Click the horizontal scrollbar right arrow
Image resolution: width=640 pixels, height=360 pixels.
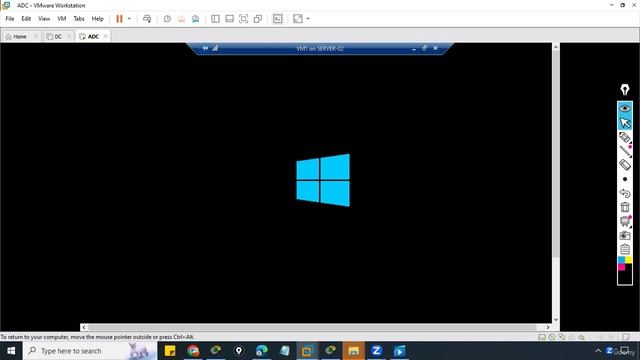click(x=548, y=327)
